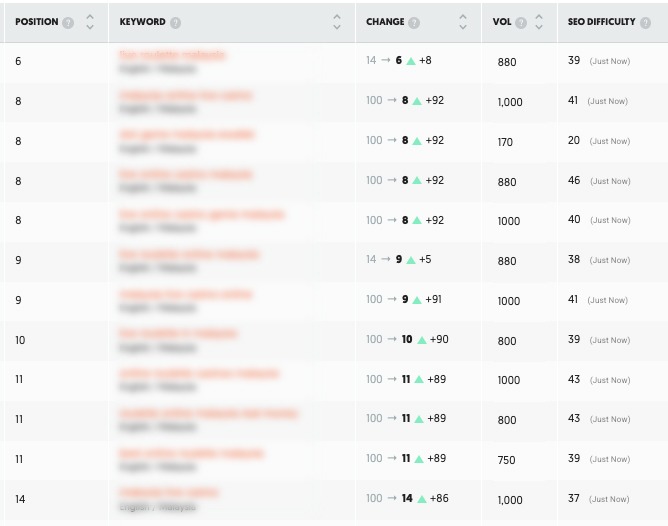
Task: Click the change cell '100 → 10 +90'
Action: (407, 339)
